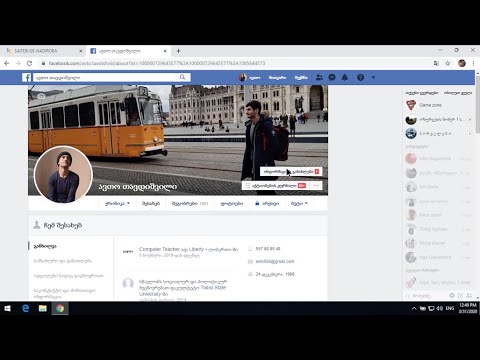Go back with browser back arrow
The image size is (480, 360).
click(7, 63)
